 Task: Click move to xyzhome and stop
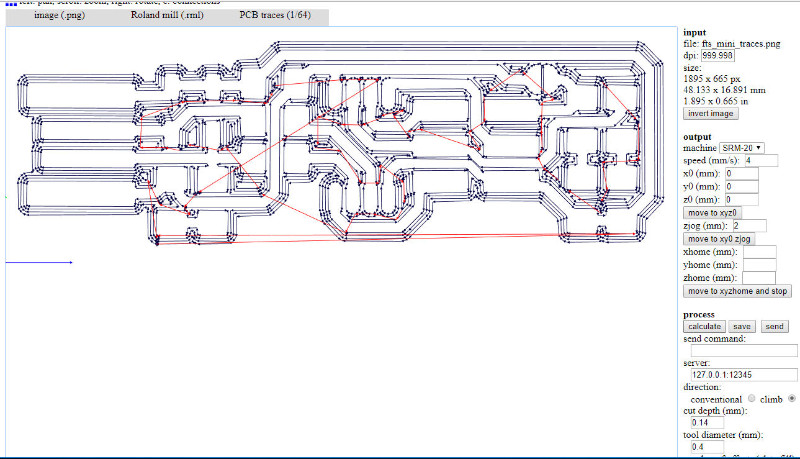pyautogui.click(x=737, y=291)
